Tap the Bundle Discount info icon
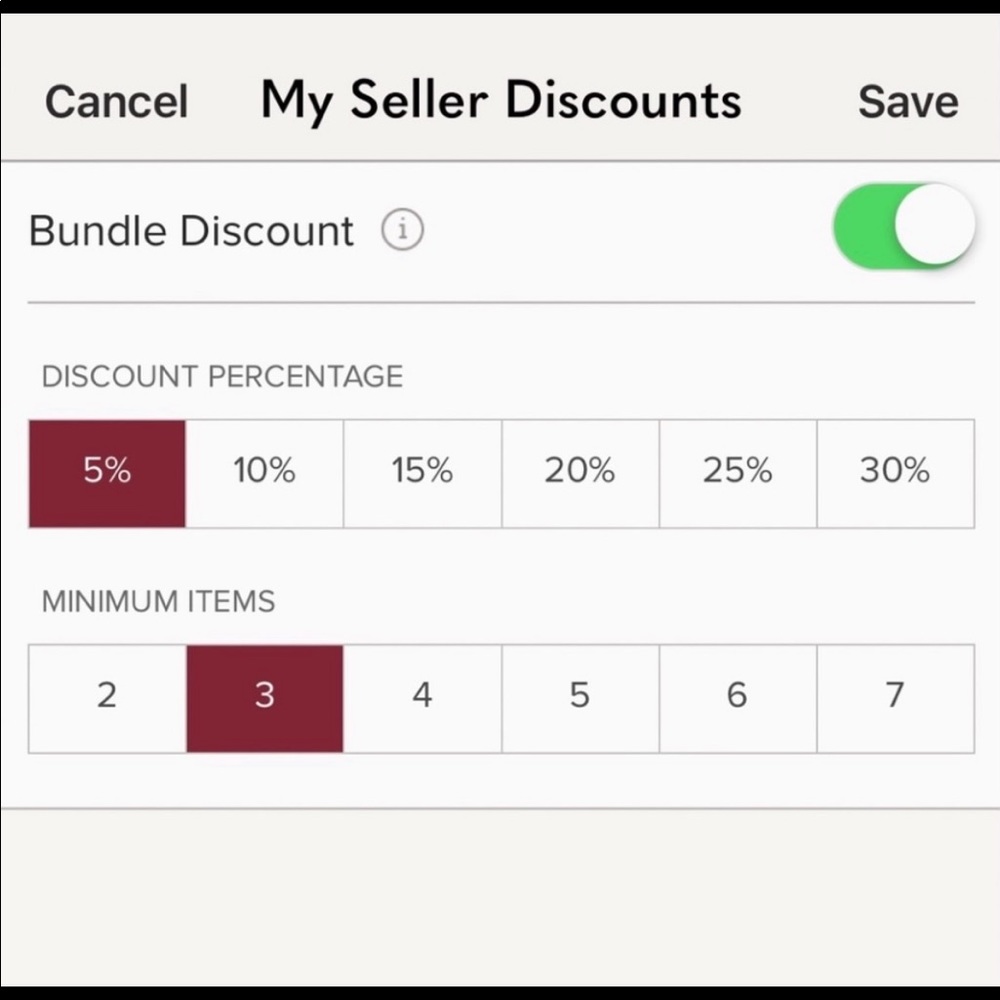 (402, 231)
